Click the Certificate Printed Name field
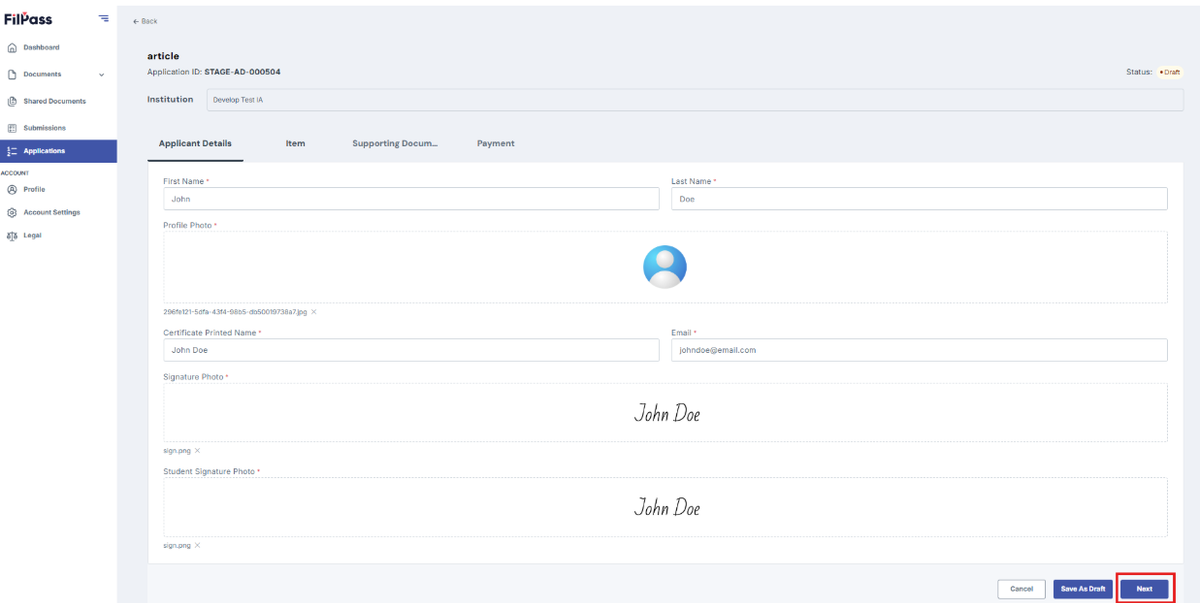The image size is (1200, 603). (411, 350)
